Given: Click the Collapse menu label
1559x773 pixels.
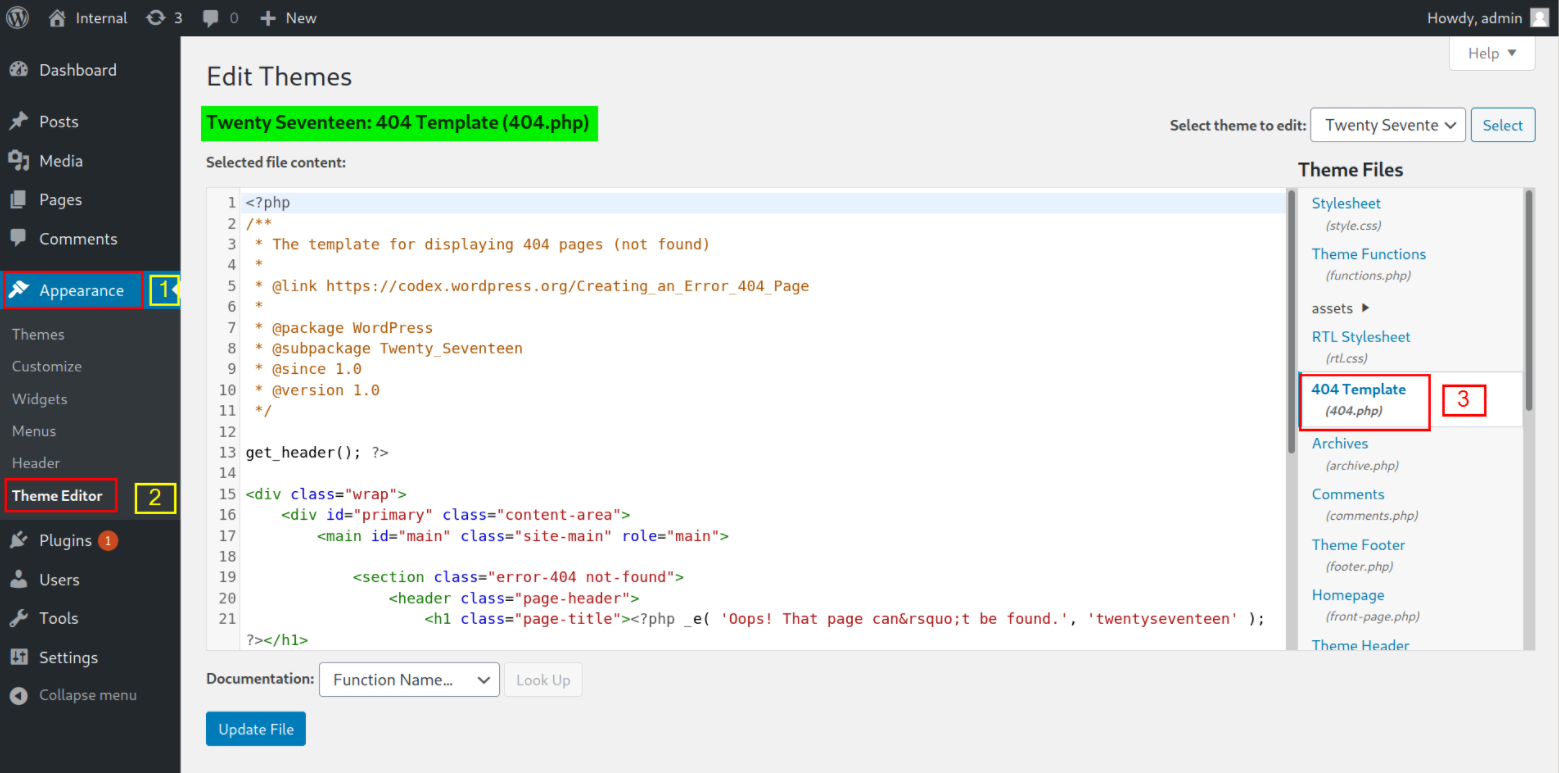Looking at the screenshot, I should tap(88, 695).
